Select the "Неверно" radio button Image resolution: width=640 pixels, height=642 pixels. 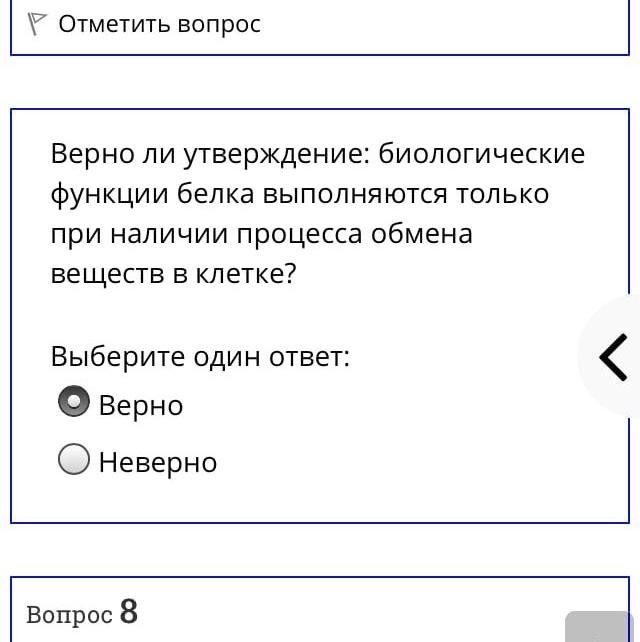[74, 459]
